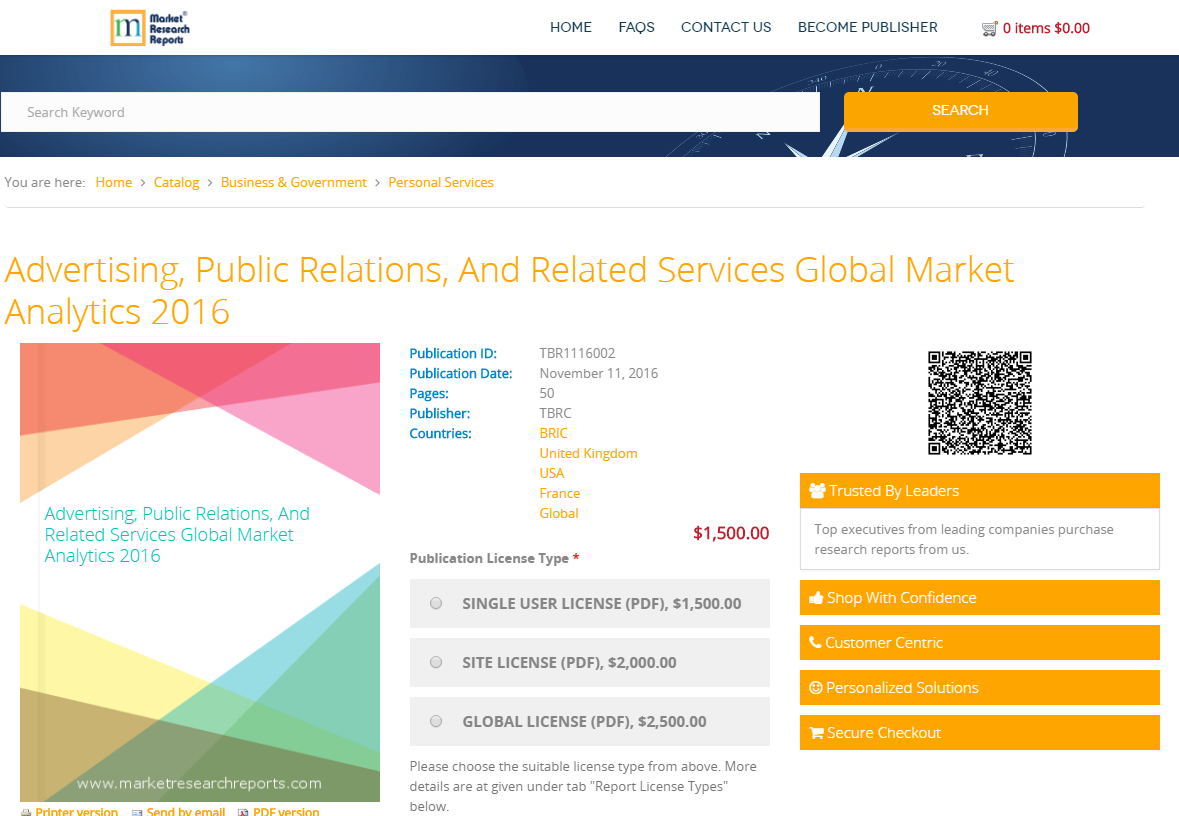
Task: Click the Trusted By Leaders people icon
Action: [815, 490]
